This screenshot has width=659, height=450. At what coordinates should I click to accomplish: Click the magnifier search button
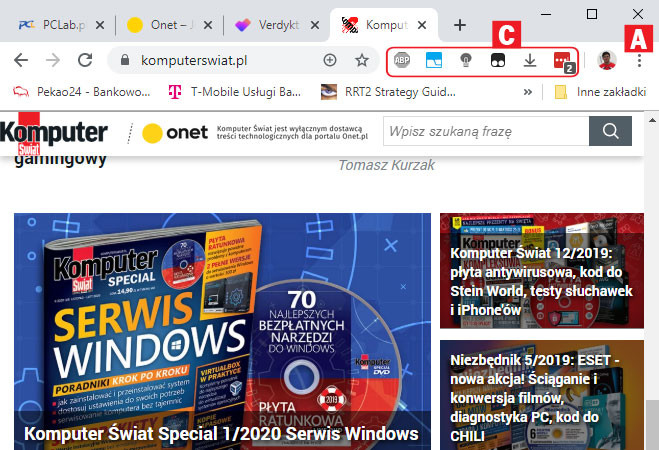(610, 132)
